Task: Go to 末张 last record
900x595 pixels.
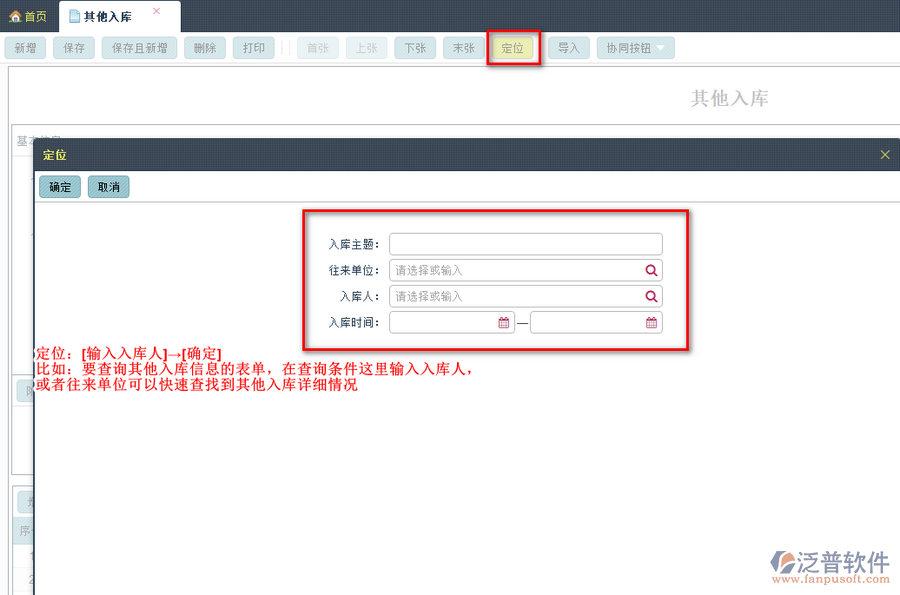Action: click(464, 48)
